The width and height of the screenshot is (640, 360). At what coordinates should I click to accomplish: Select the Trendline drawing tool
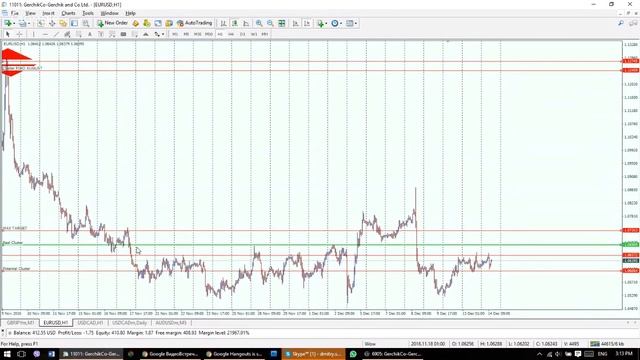tap(56, 34)
